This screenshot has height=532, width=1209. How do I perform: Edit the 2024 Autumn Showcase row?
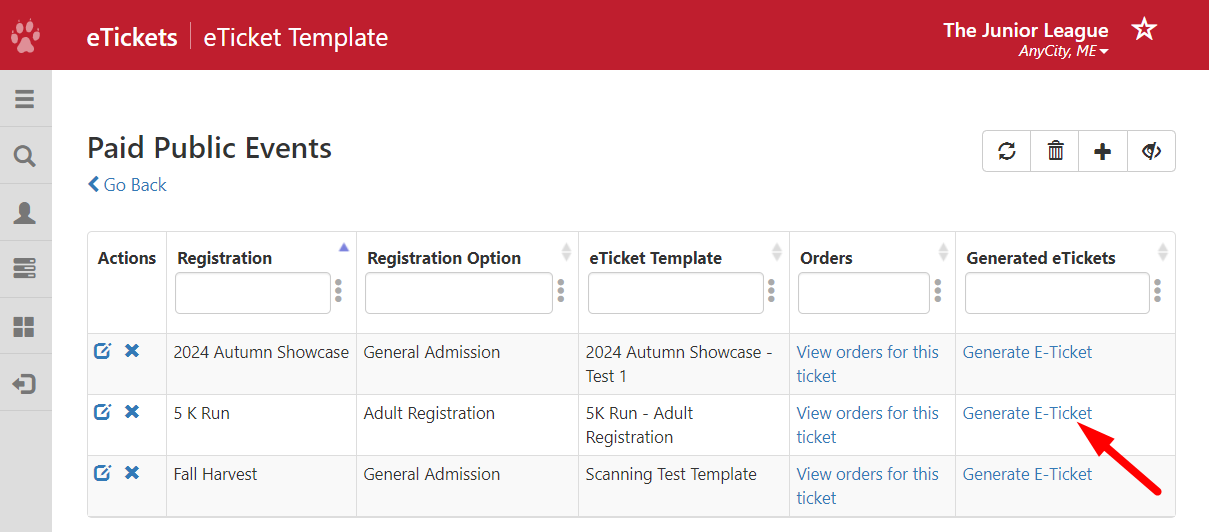point(102,351)
